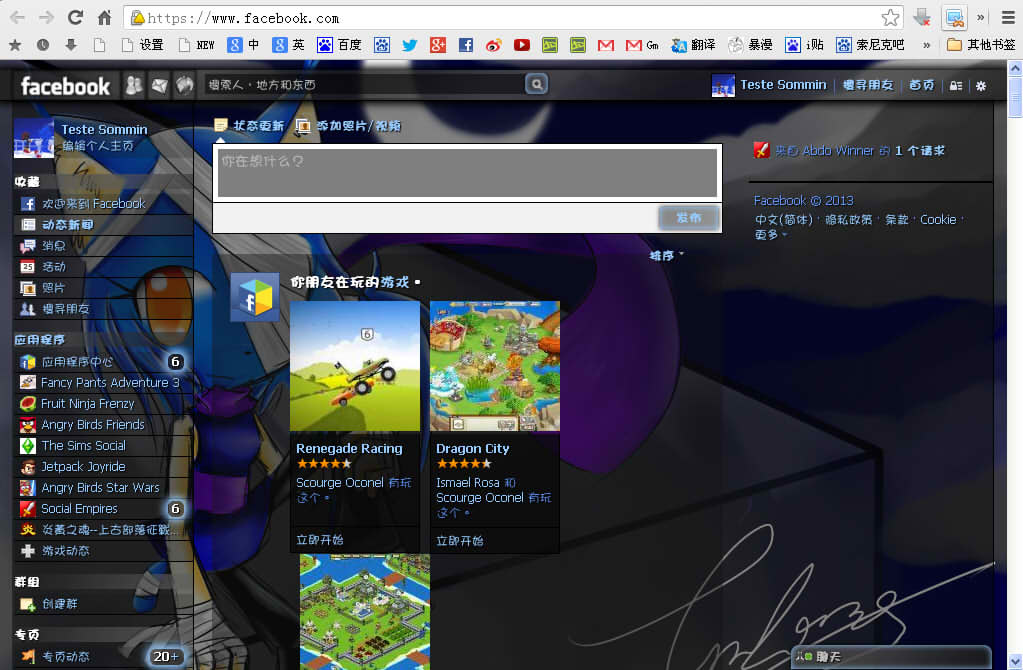Click the facebook logo
1023x670 pixels.
(x=65, y=85)
